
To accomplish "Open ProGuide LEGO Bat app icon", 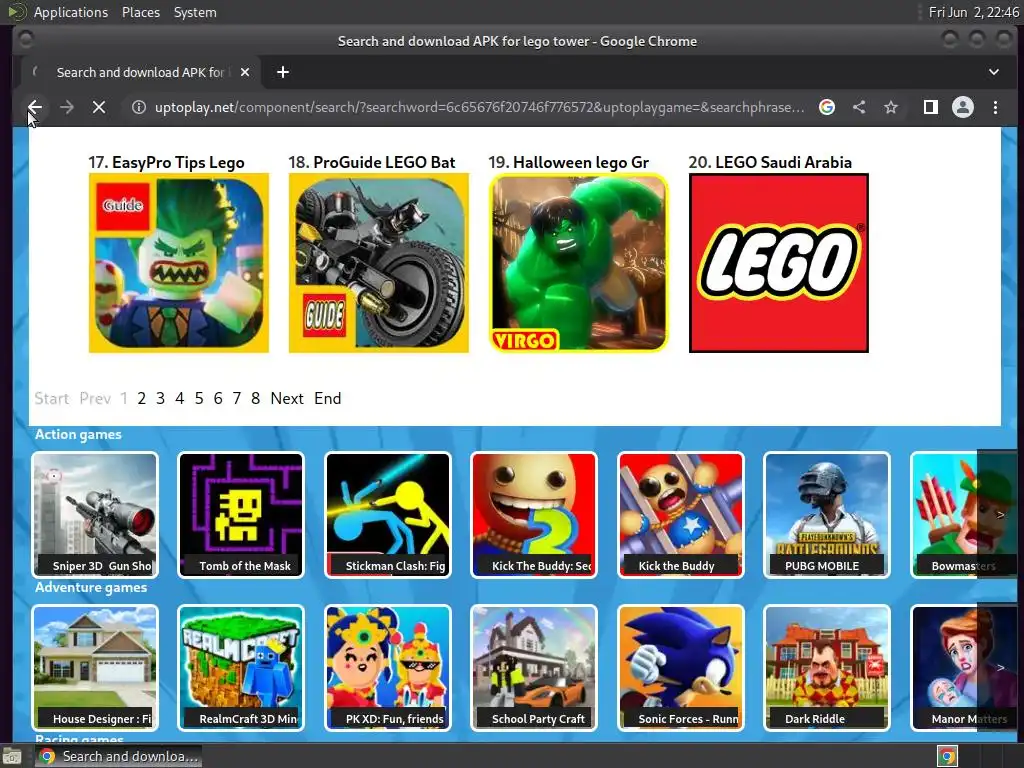I will coord(379,263).
